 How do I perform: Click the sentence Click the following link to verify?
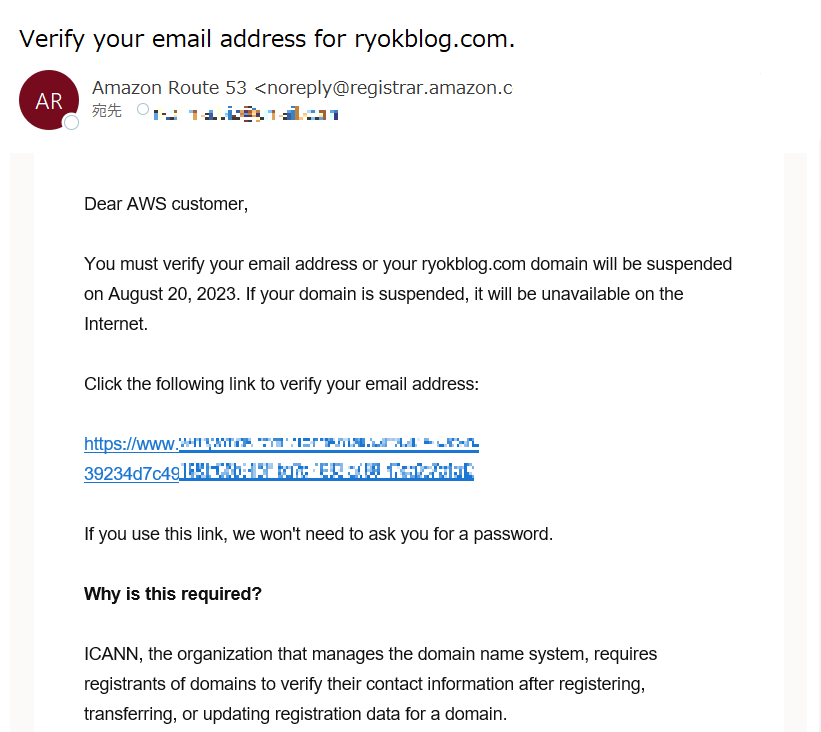pyautogui.click(x=281, y=384)
